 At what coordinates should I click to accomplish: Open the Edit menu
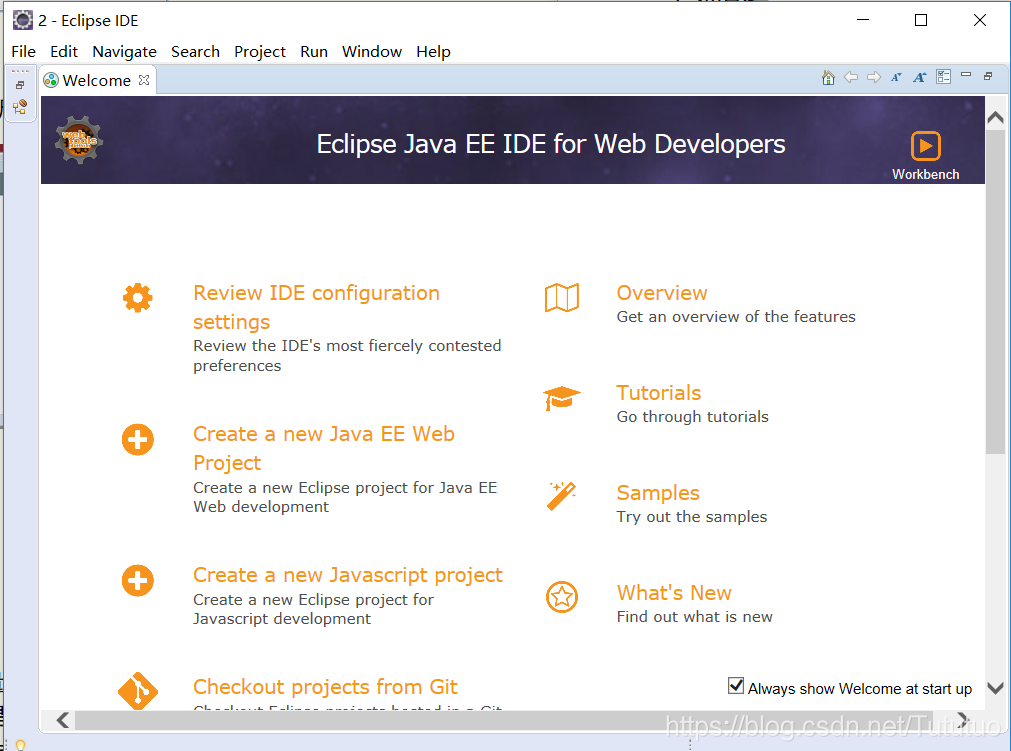(x=64, y=52)
